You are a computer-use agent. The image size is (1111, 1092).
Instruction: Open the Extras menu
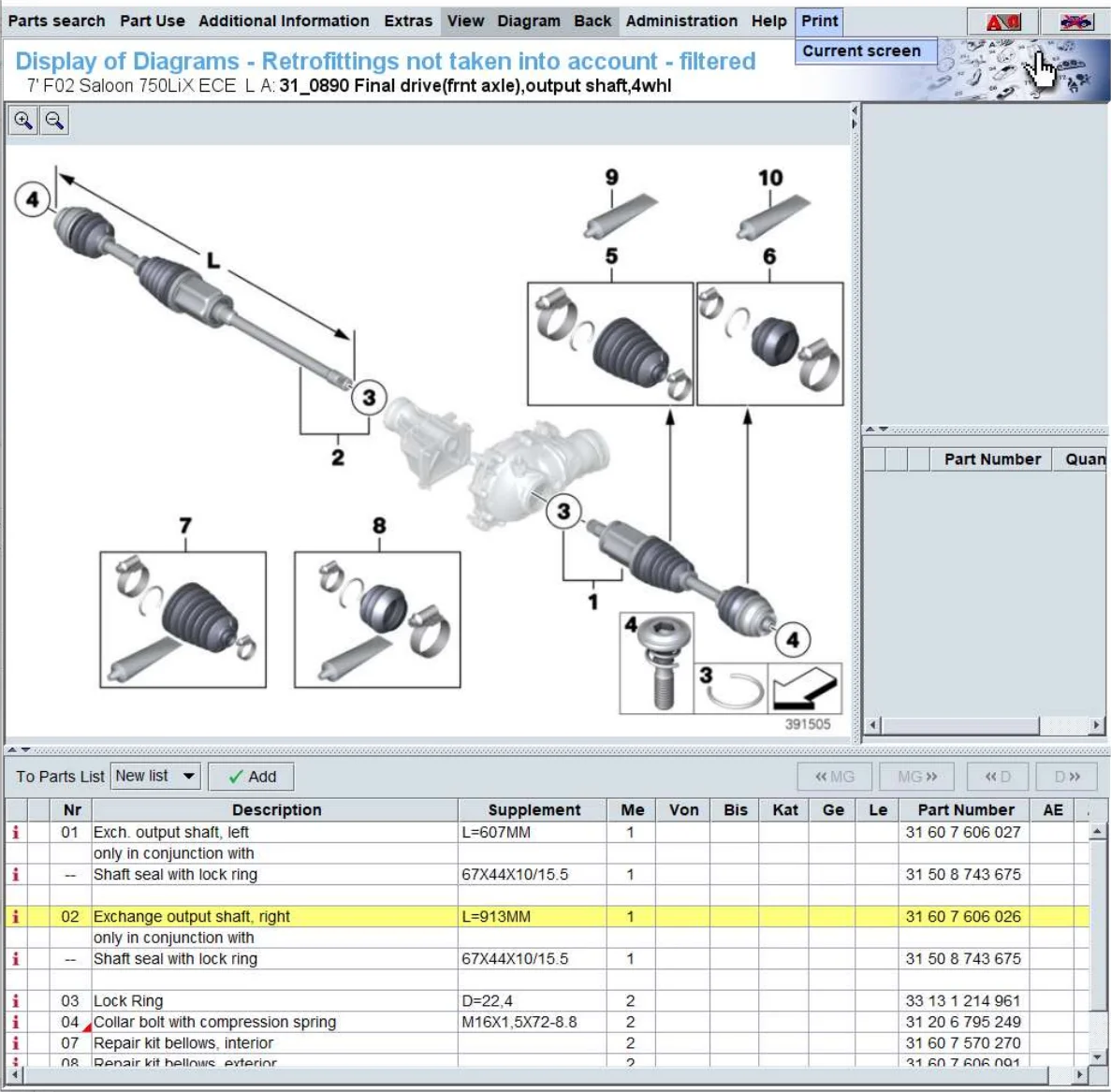coord(408,22)
